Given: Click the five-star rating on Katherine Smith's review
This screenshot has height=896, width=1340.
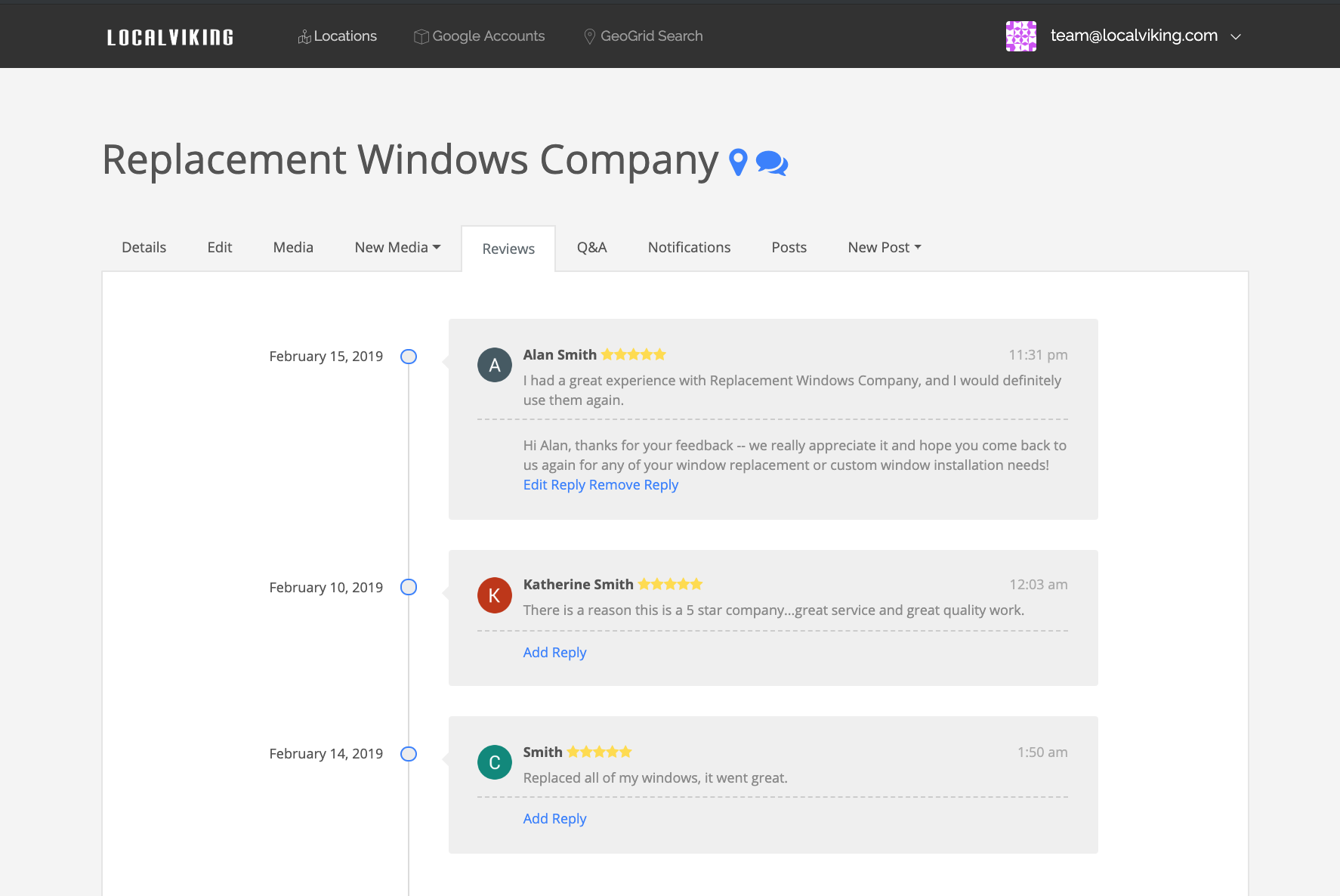Looking at the screenshot, I should coord(669,583).
